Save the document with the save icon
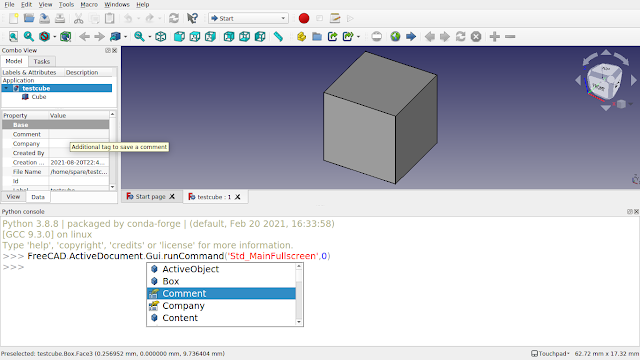This screenshot has width=640, height=360. [44, 18]
